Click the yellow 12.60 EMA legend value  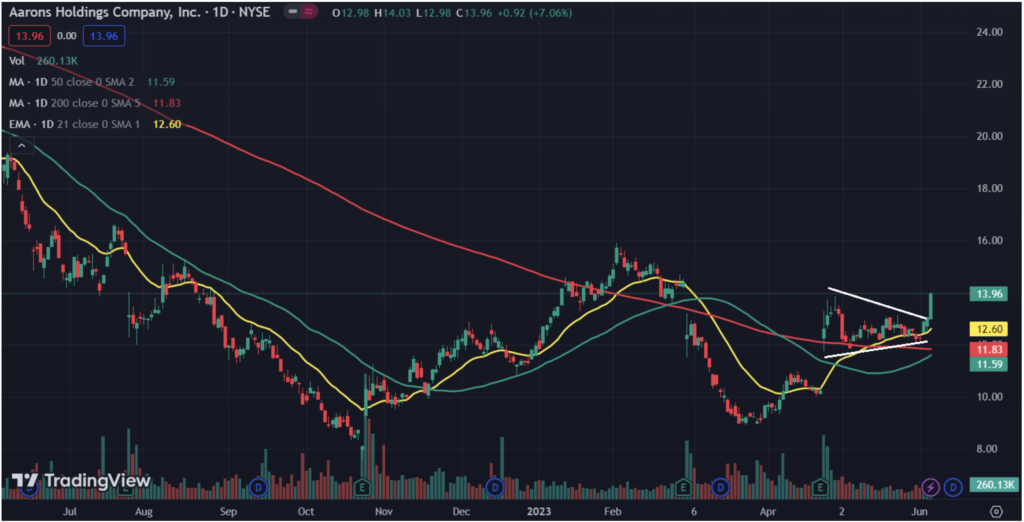[x=167, y=123]
